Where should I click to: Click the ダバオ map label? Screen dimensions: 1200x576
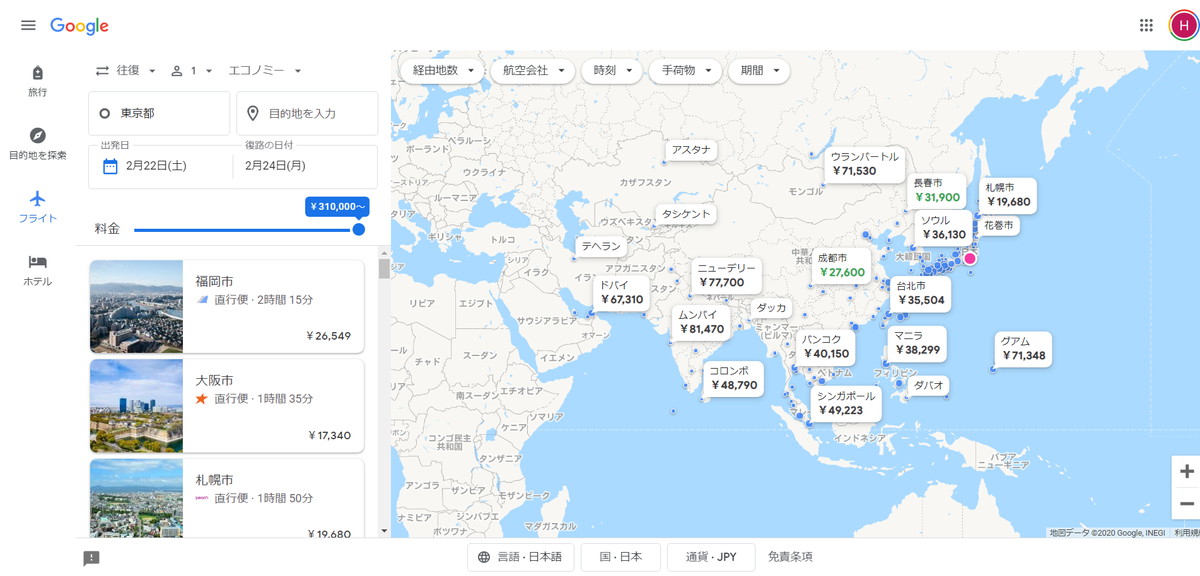[x=929, y=384]
